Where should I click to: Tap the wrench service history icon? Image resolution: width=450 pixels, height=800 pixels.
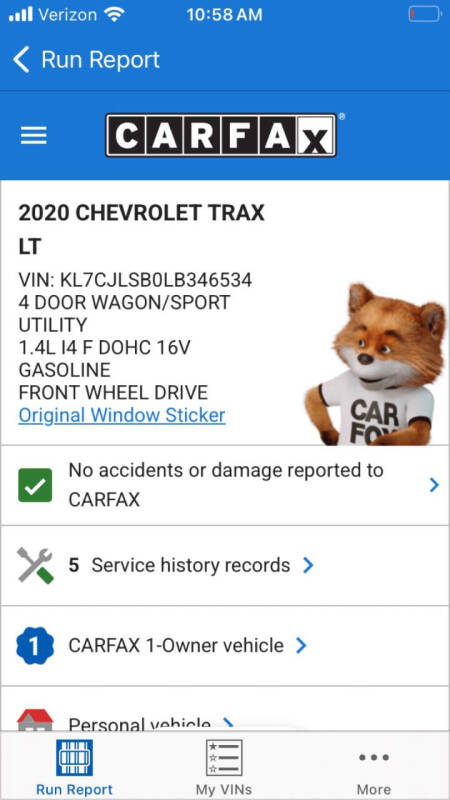click(x=35, y=565)
